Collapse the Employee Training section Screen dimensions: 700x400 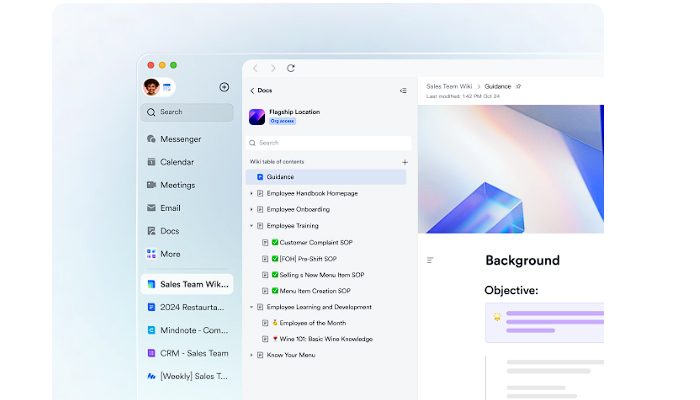pyautogui.click(x=251, y=226)
